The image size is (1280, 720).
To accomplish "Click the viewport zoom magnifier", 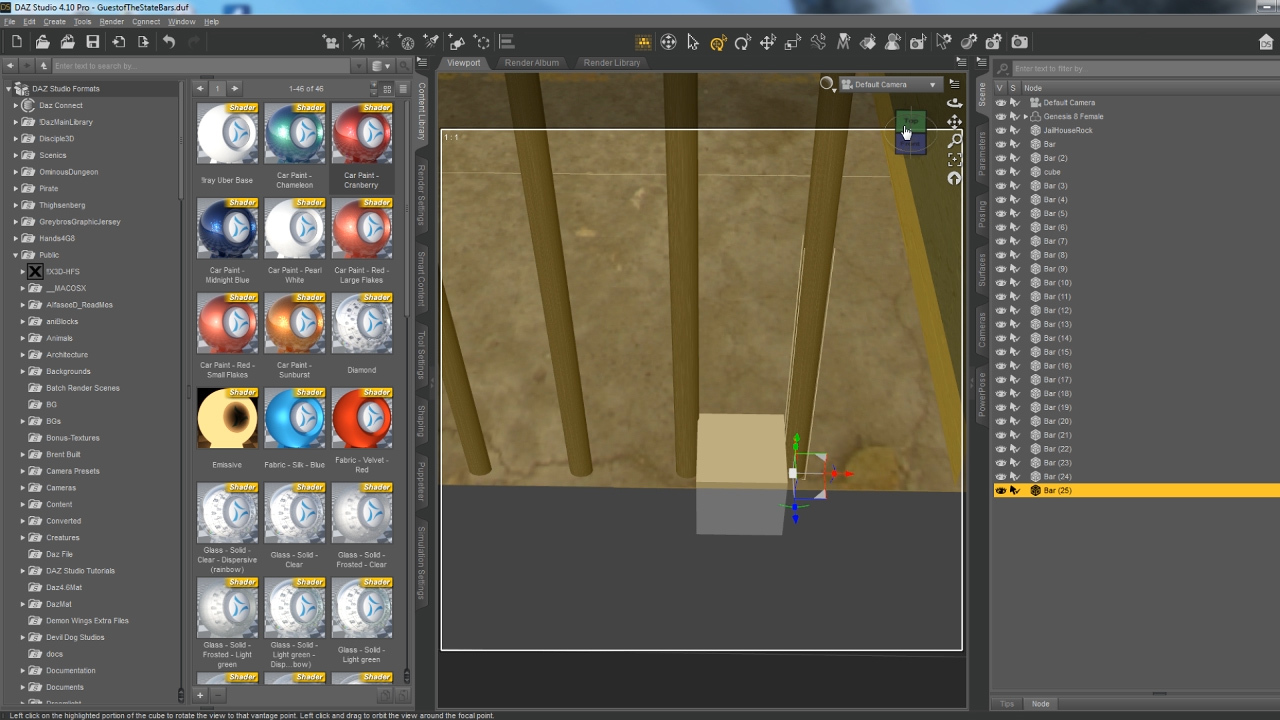I will pos(954,140).
